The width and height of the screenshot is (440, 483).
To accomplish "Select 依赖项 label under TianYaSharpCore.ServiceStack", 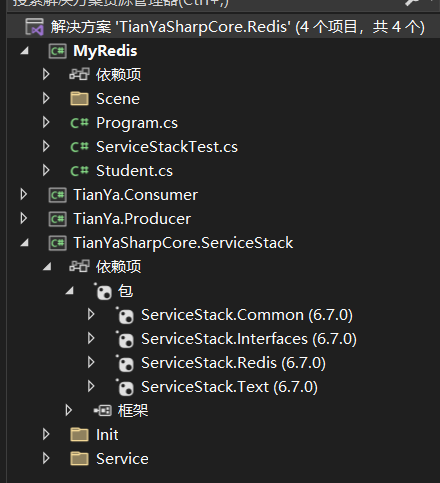I will [118, 267].
